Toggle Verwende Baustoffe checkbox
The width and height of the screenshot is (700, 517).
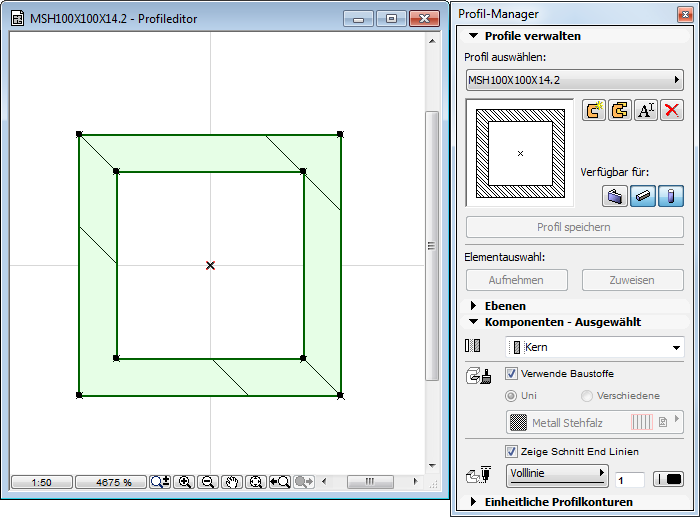click(511, 373)
